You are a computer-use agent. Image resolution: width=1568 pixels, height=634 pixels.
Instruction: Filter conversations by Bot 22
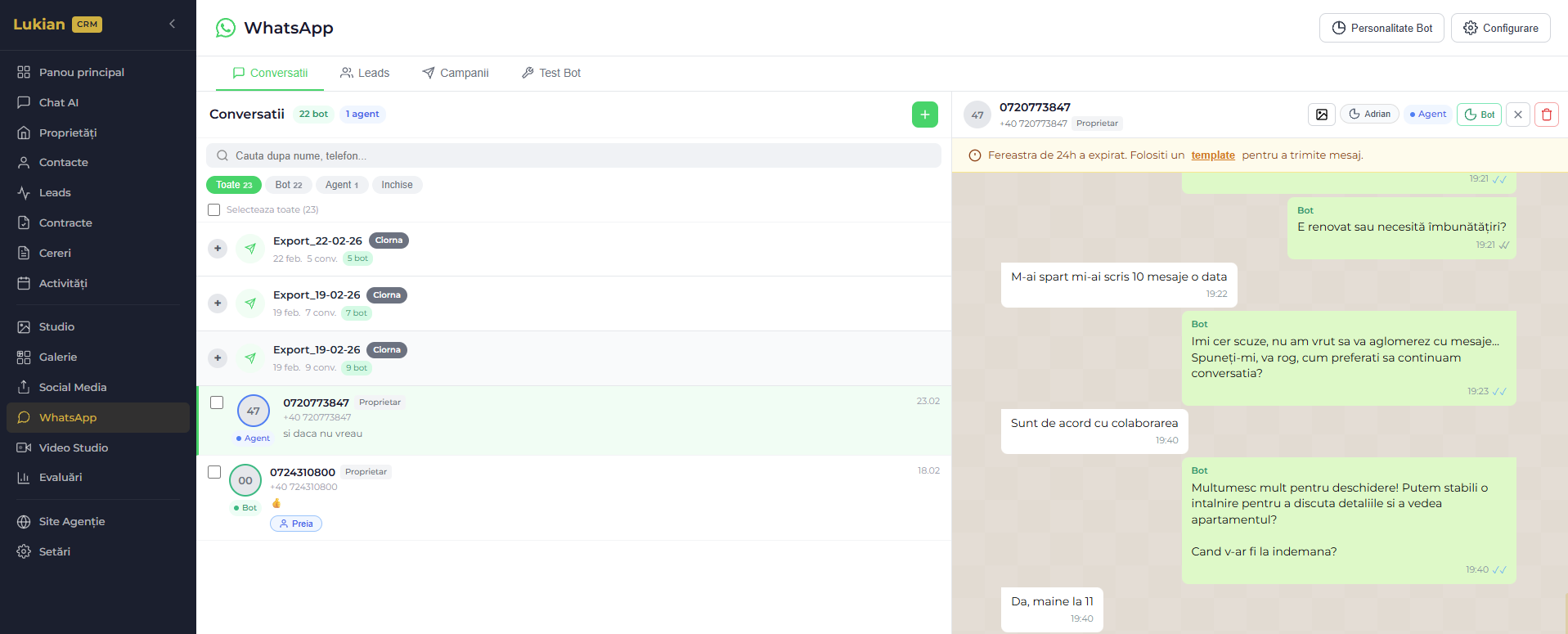click(289, 185)
